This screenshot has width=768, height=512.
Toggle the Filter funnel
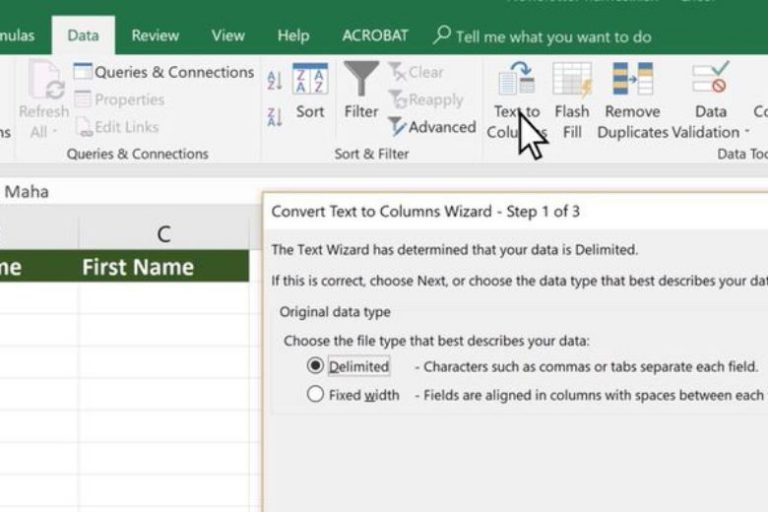(x=361, y=90)
